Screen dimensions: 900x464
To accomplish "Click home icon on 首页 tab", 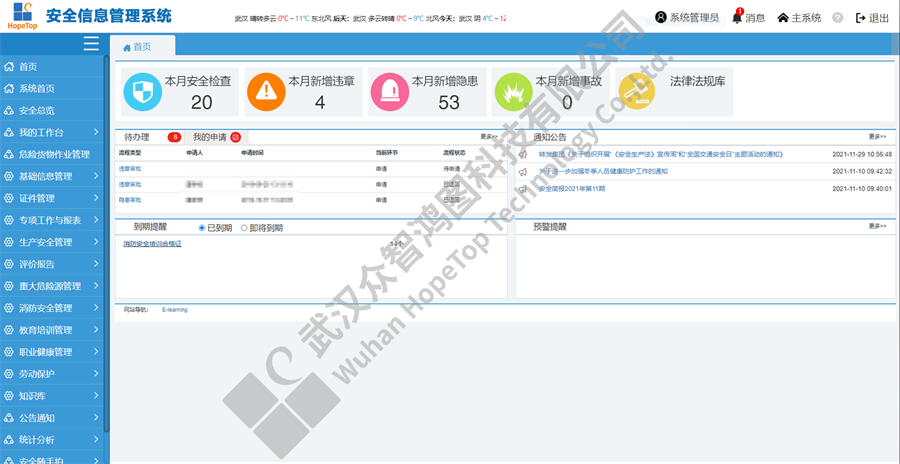I will (x=127, y=48).
